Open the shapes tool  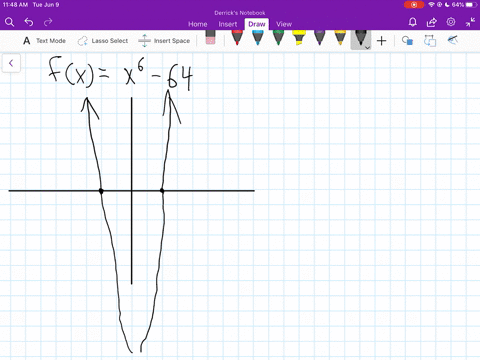click(407, 41)
